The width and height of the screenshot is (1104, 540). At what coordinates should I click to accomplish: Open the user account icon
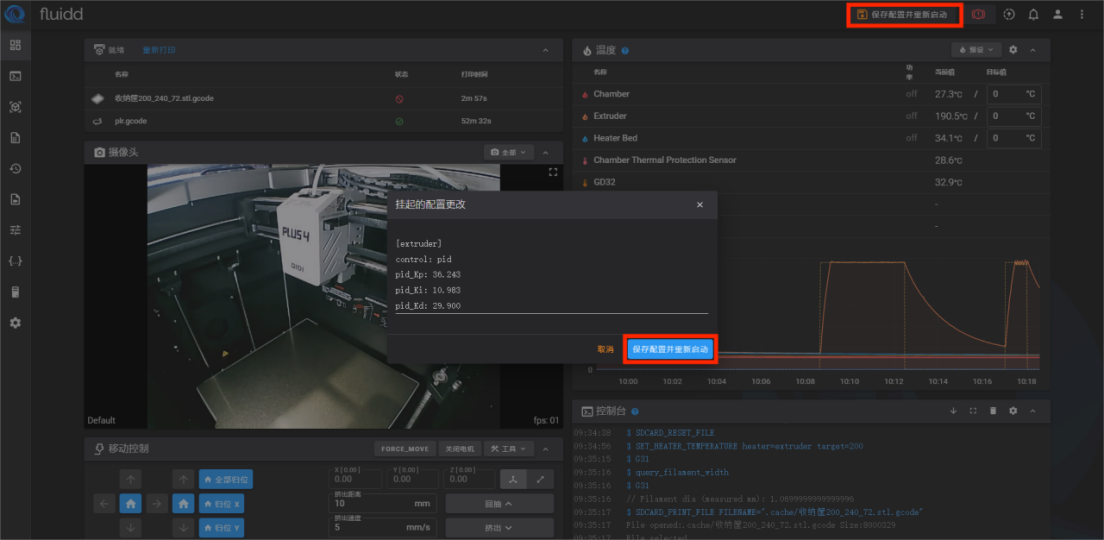coord(1057,15)
